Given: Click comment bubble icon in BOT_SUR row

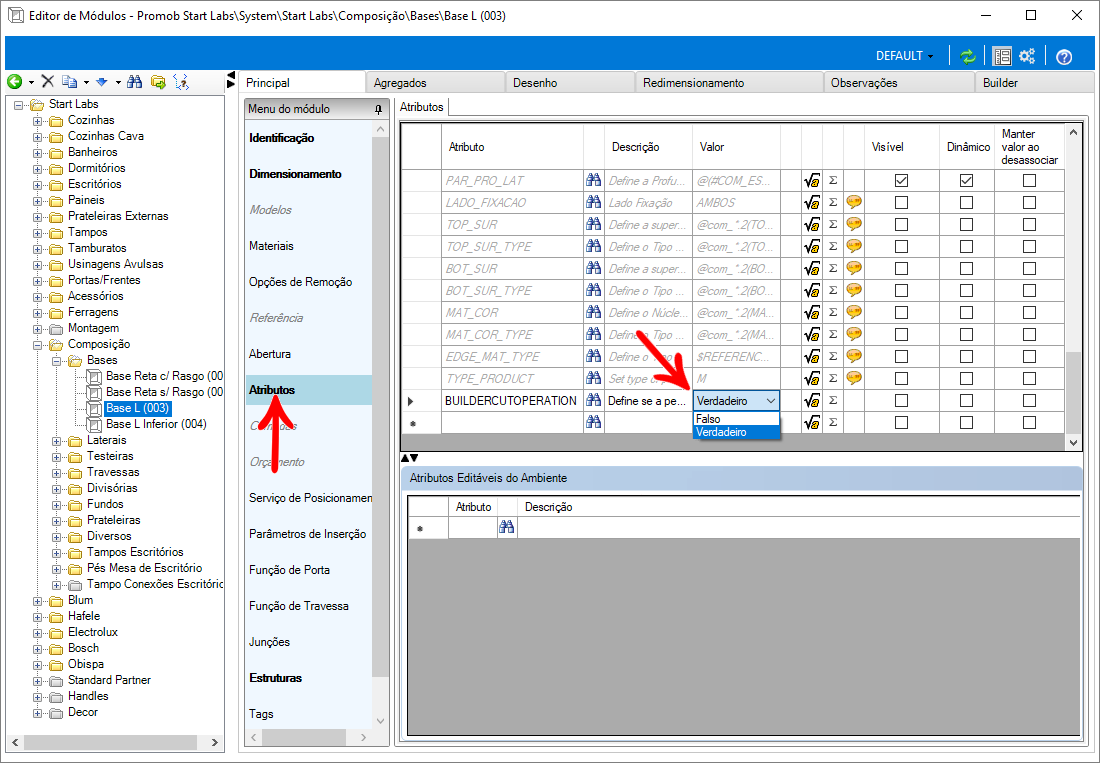Looking at the screenshot, I should [854, 269].
